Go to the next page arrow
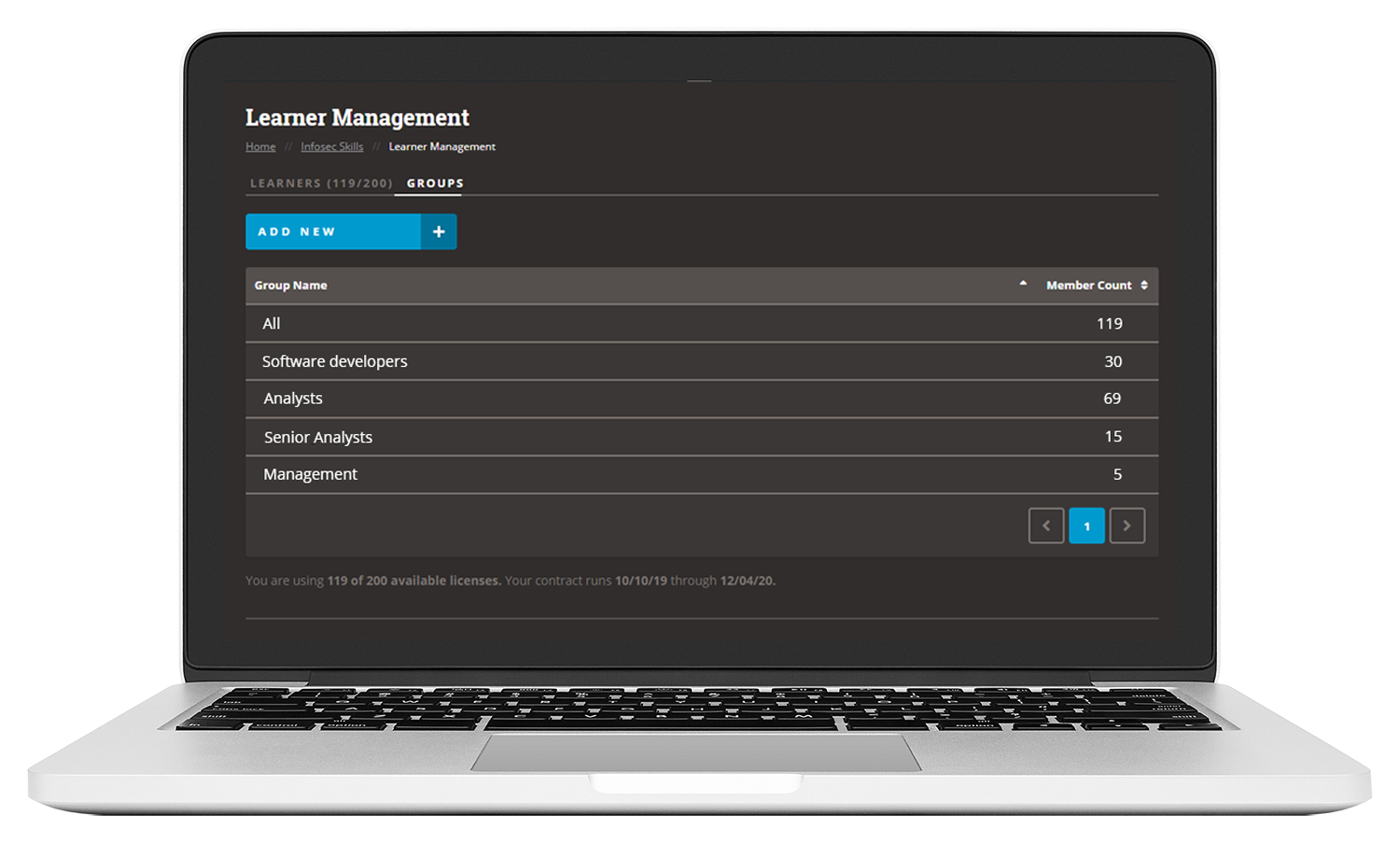 point(1127,526)
